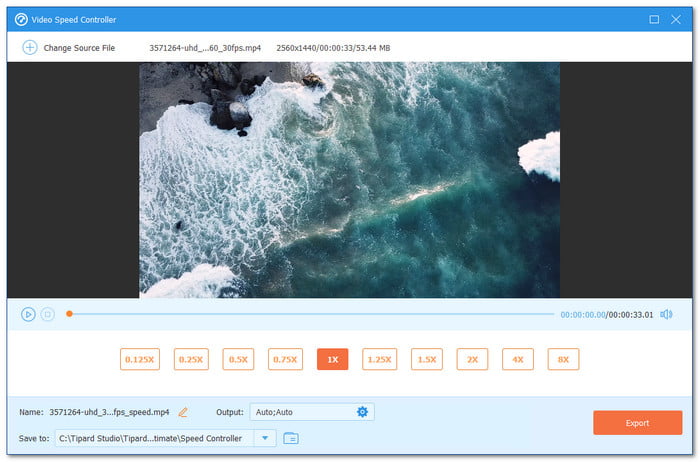This screenshot has width=700, height=462.
Task: Click the Change Source File plus icon
Action: tap(29, 47)
